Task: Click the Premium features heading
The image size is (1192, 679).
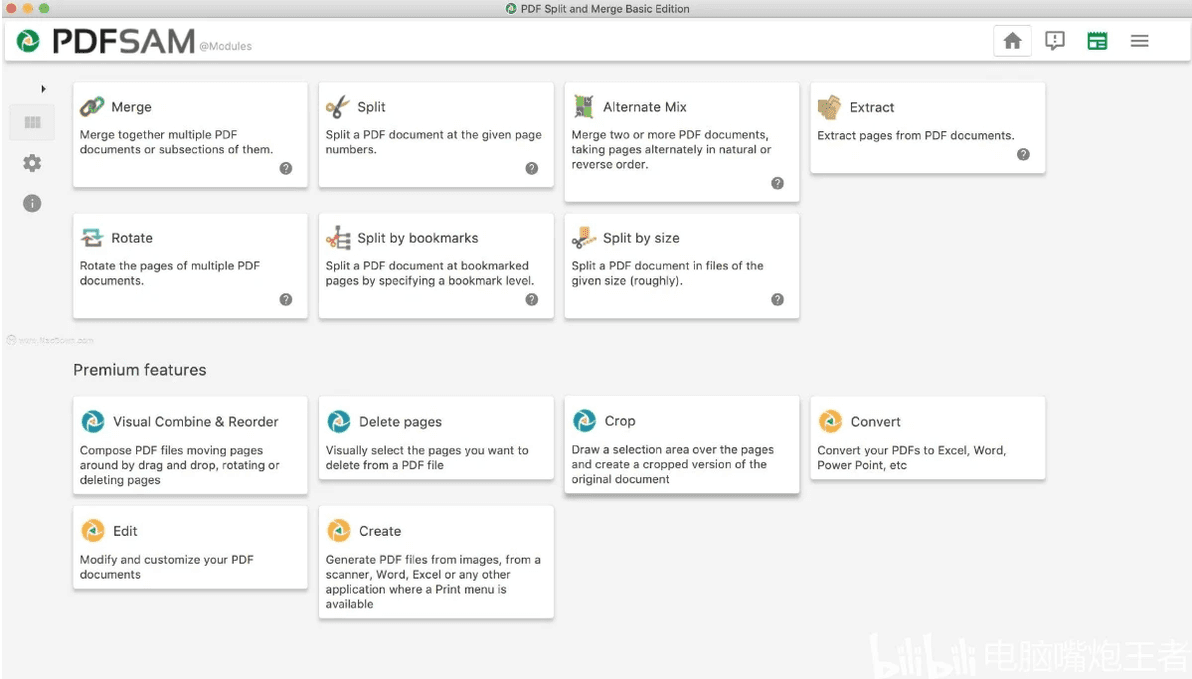Action: point(140,370)
